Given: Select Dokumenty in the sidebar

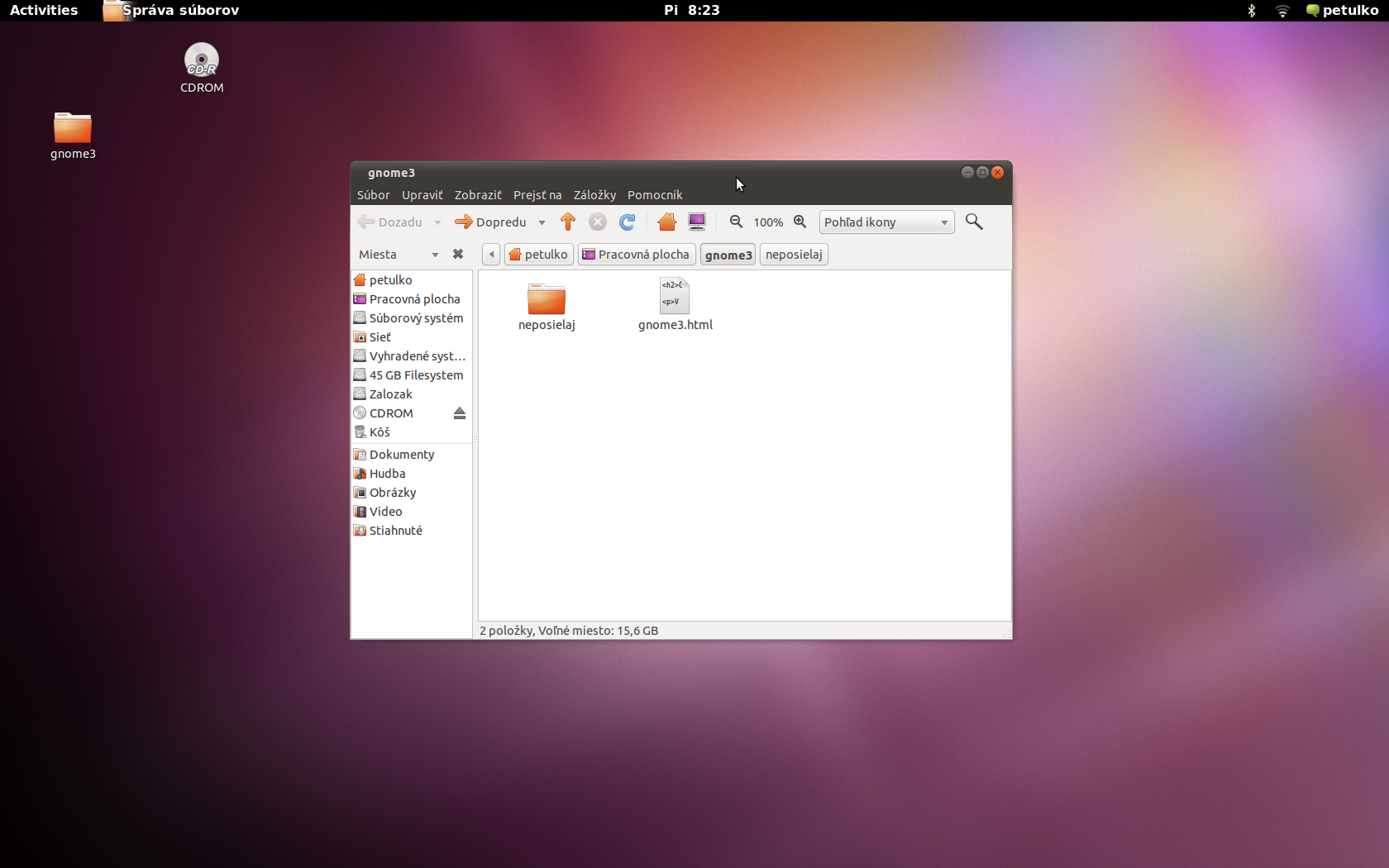Looking at the screenshot, I should [401, 455].
